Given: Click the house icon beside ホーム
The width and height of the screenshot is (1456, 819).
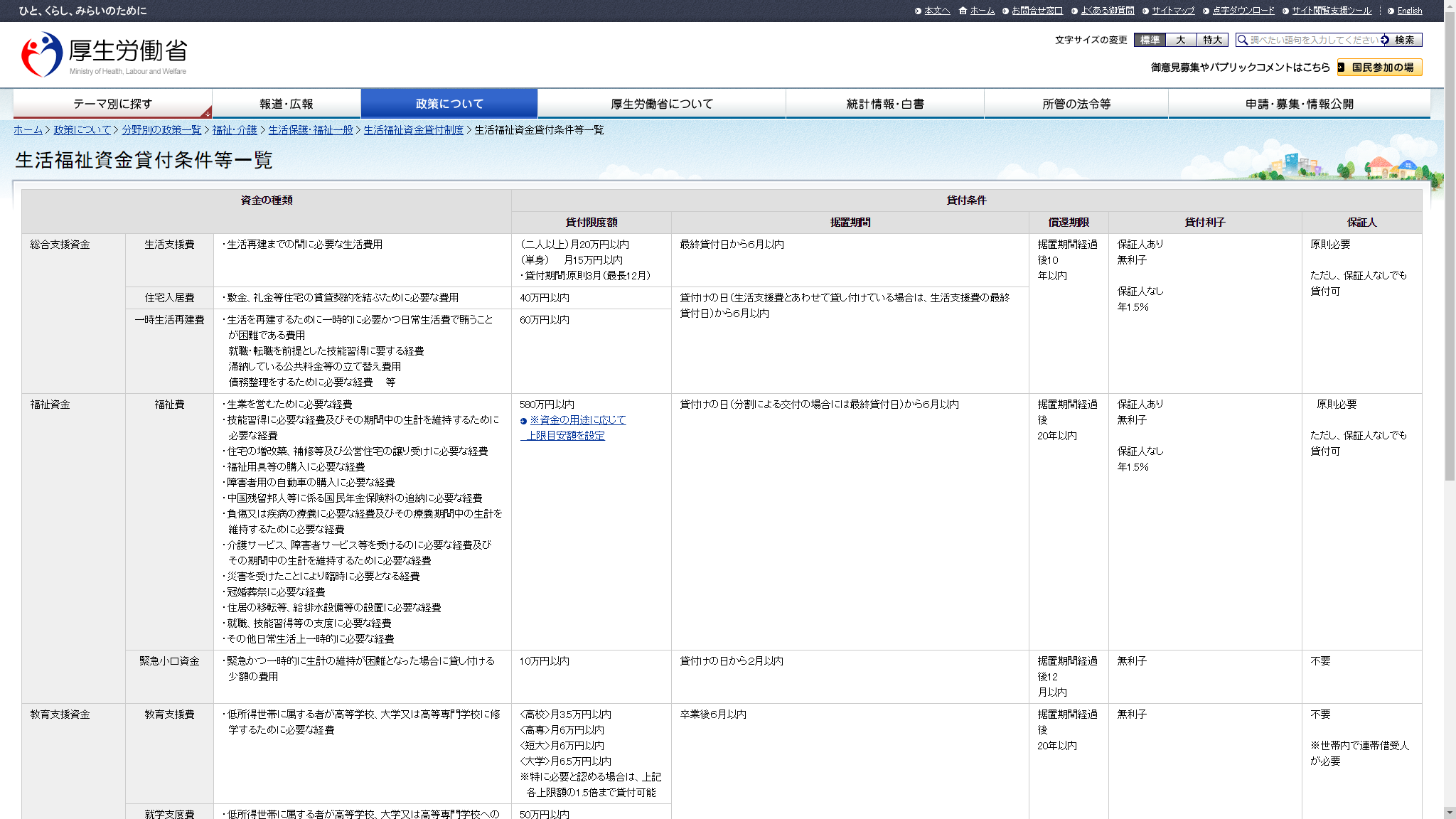Looking at the screenshot, I should [963, 11].
